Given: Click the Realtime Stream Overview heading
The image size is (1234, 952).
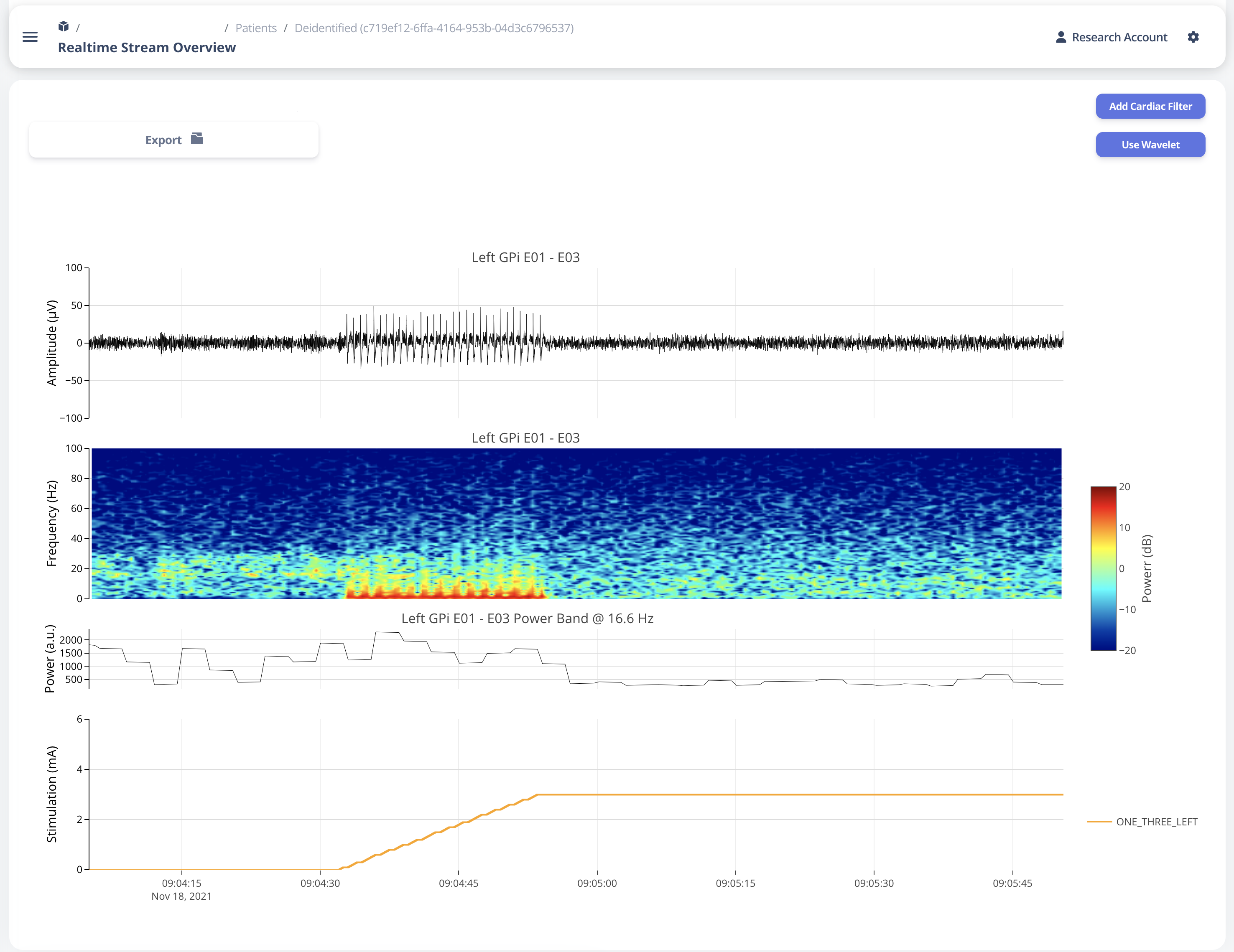Looking at the screenshot, I should (147, 48).
